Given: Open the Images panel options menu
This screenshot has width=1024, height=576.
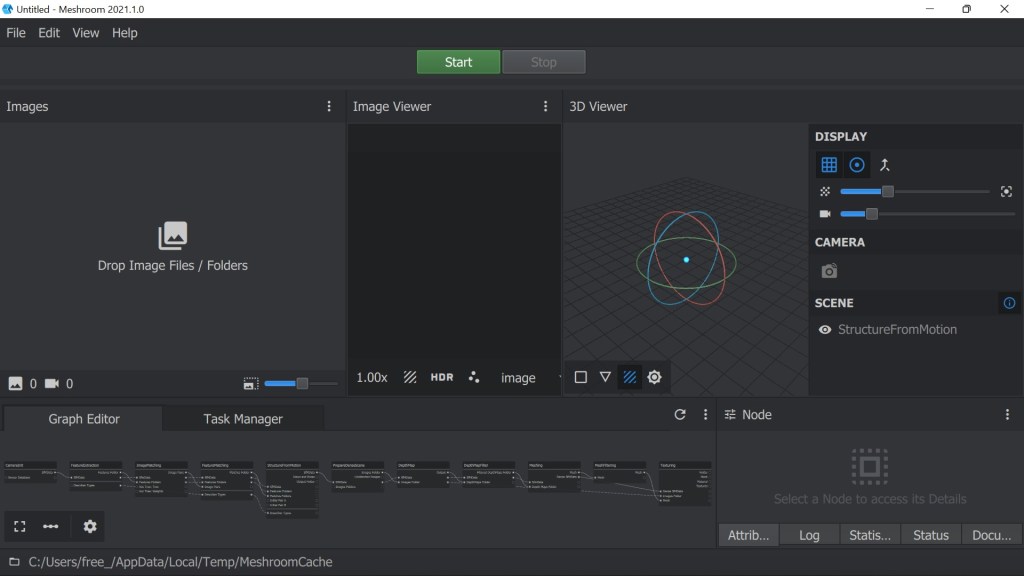Looking at the screenshot, I should pos(329,106).
